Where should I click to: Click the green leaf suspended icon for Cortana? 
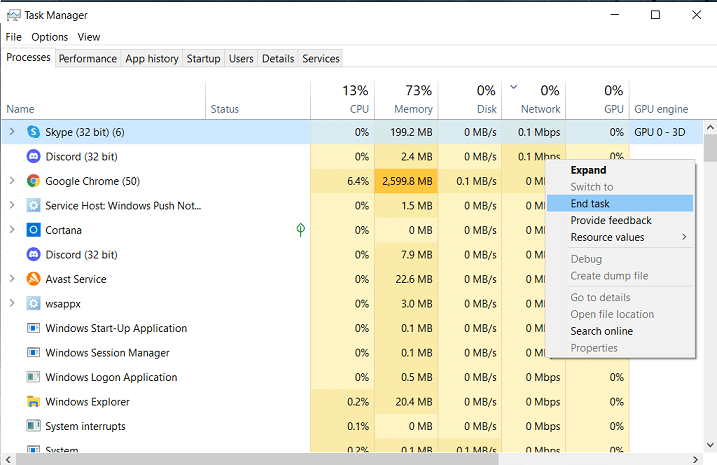pos(300,230)
